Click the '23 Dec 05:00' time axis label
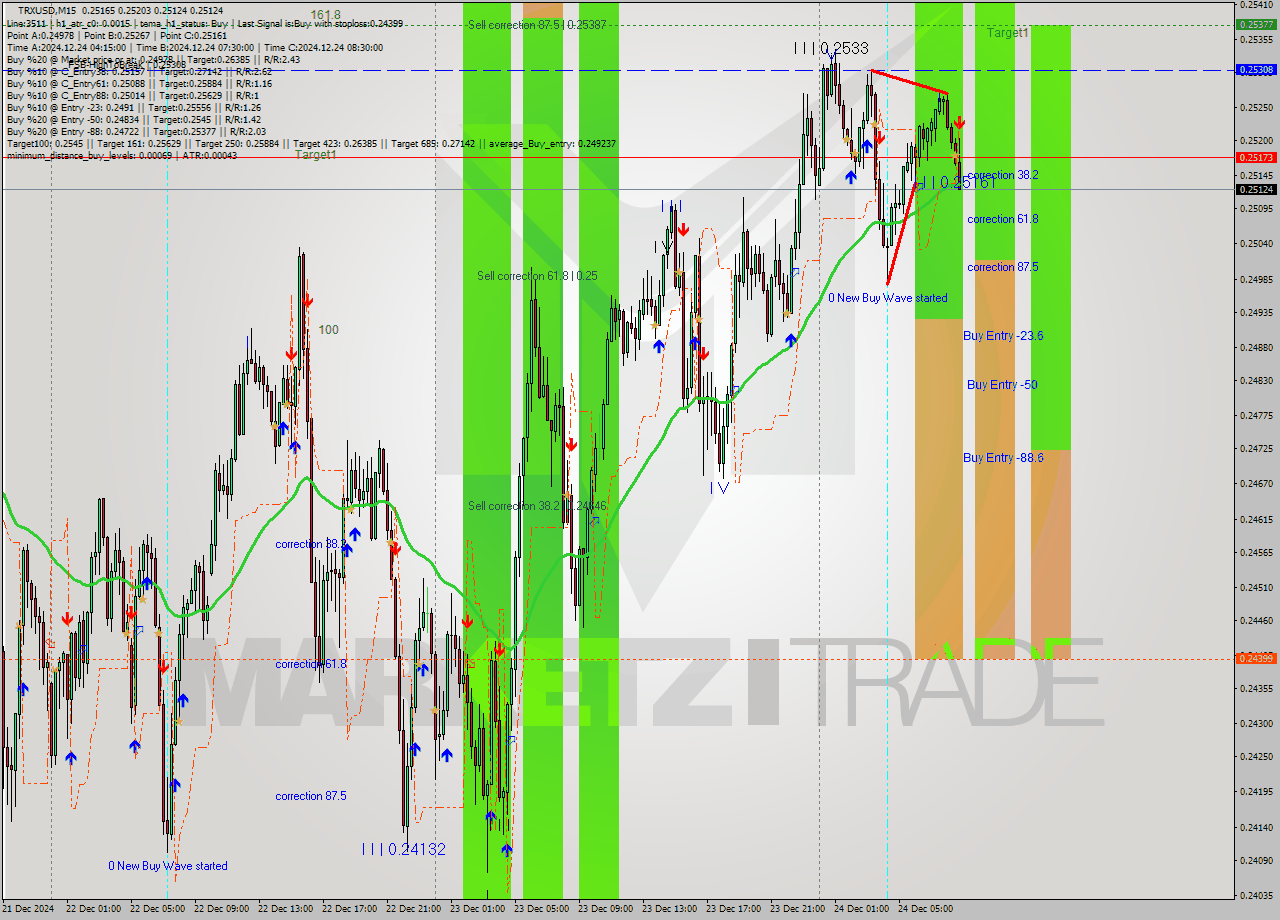Screen dimensions: 1280x920 (x=541, y=909)
